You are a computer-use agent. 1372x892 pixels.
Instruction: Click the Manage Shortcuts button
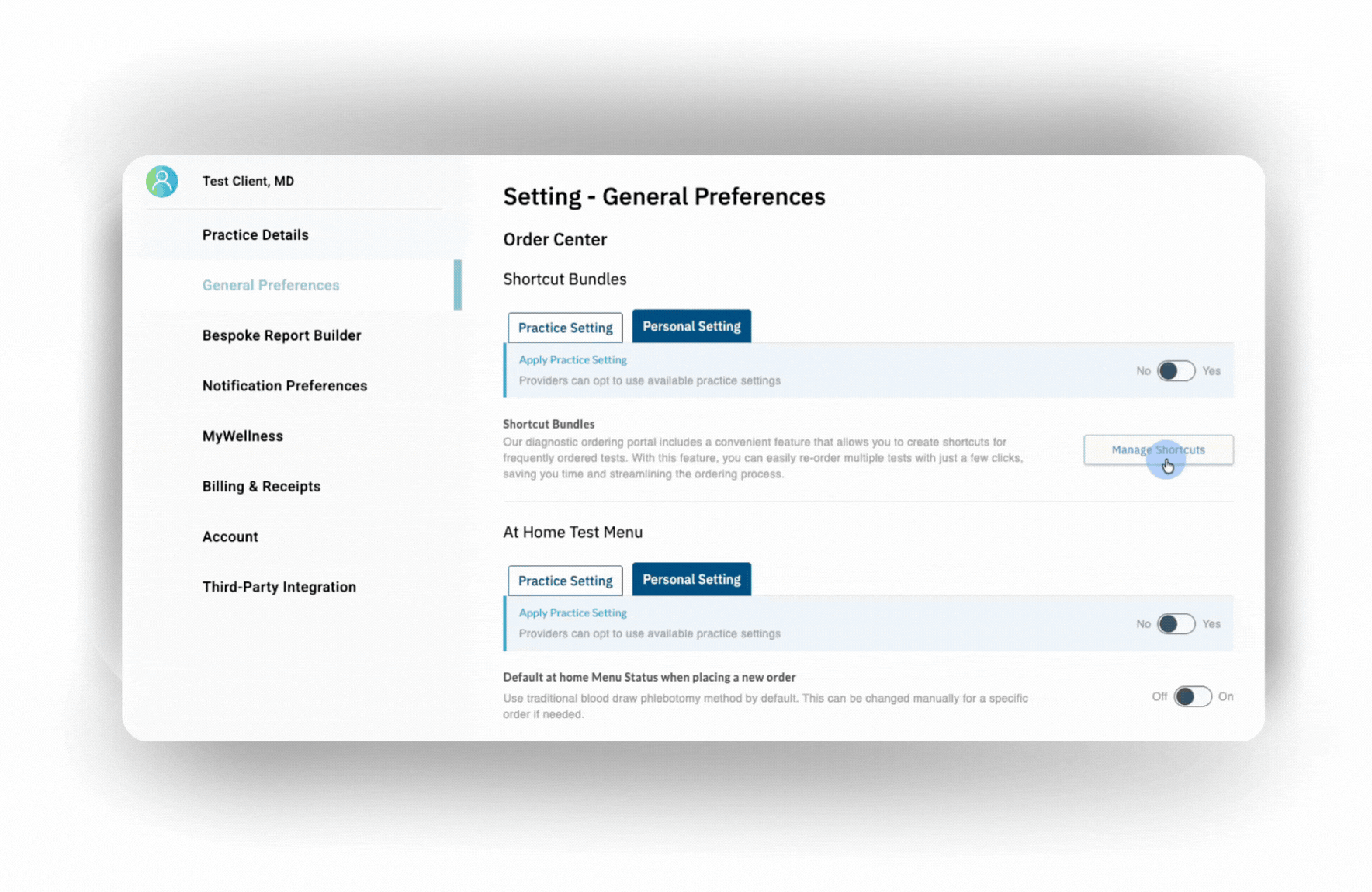pyautogui.click(x=1158, y=450)
